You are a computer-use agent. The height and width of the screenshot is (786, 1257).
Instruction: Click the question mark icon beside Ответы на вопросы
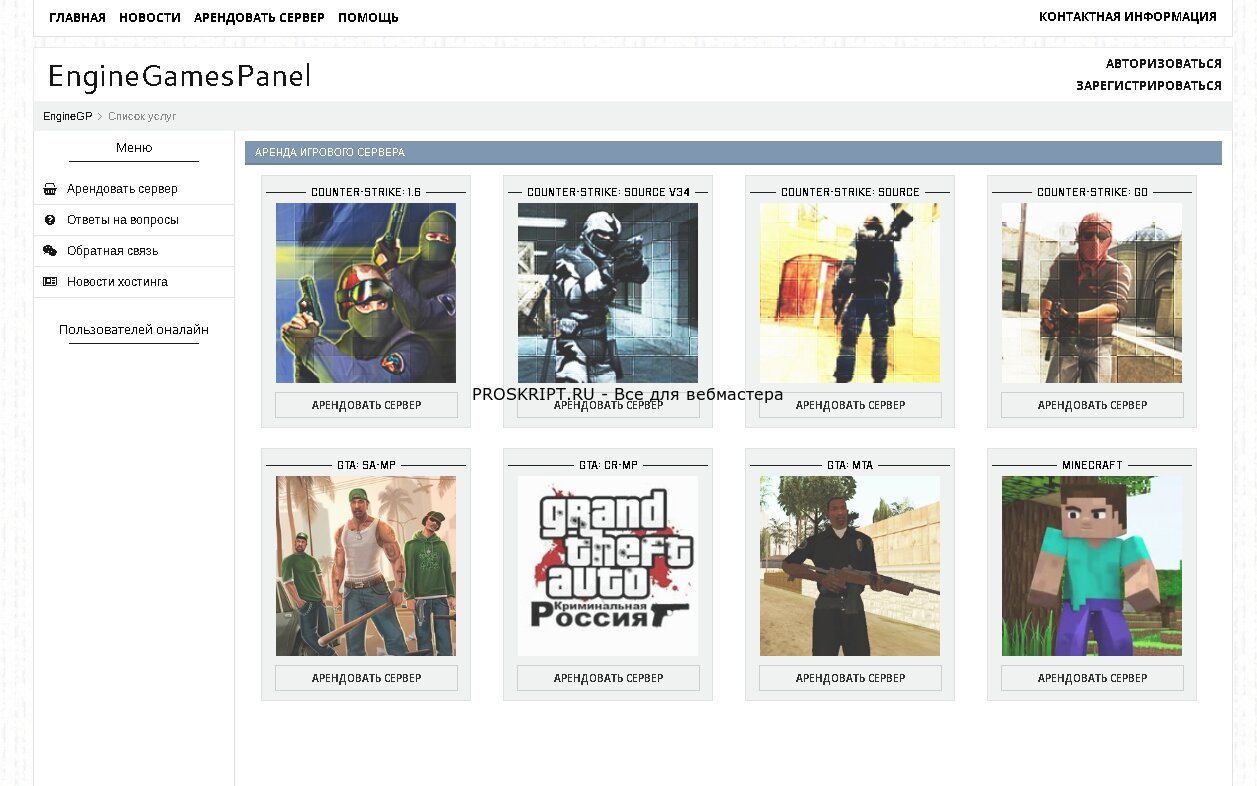50,220
